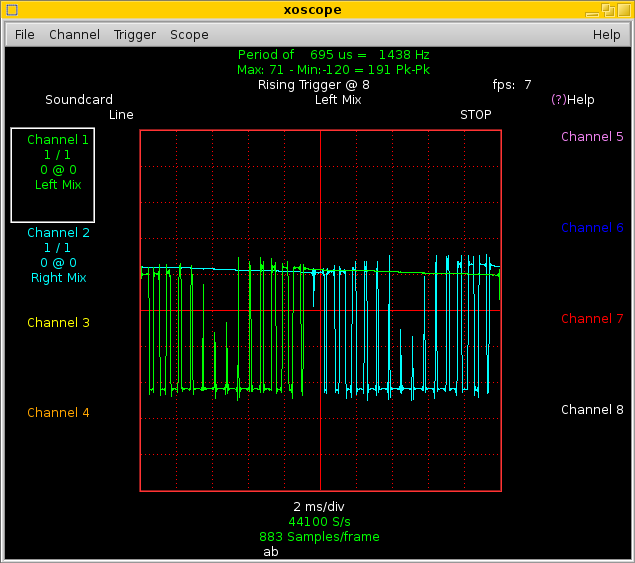Click the Left Mix label under Channel 1
The height and width of the screenshot is (563, 635).
point(58,185)
